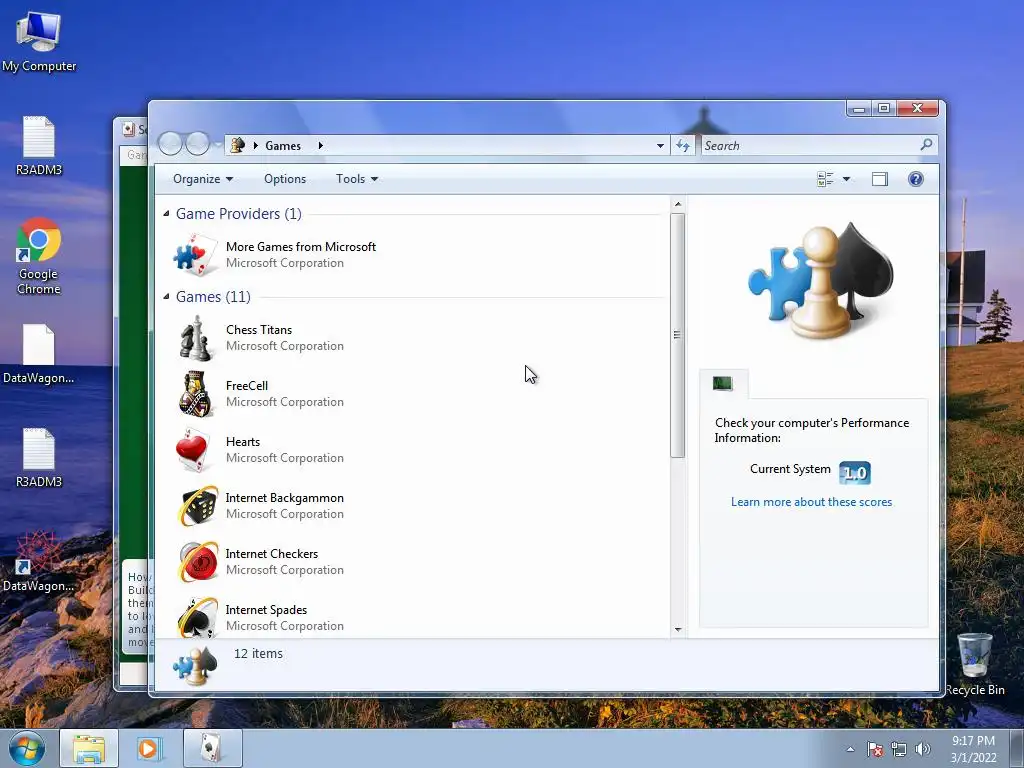Click the Show desktop strip
Viewport: 1024px width, 768px height.
tap(1017, 748)
